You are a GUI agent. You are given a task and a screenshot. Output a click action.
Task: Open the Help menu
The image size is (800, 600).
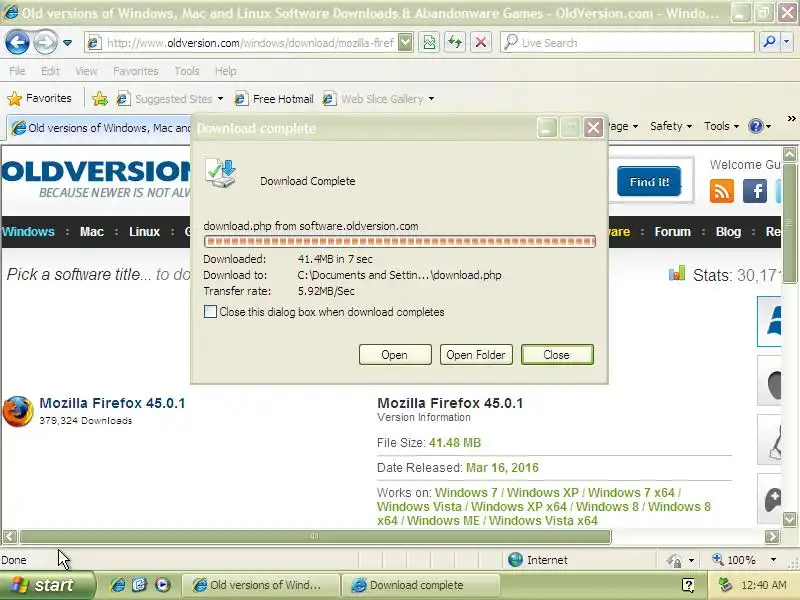(226, 71)
